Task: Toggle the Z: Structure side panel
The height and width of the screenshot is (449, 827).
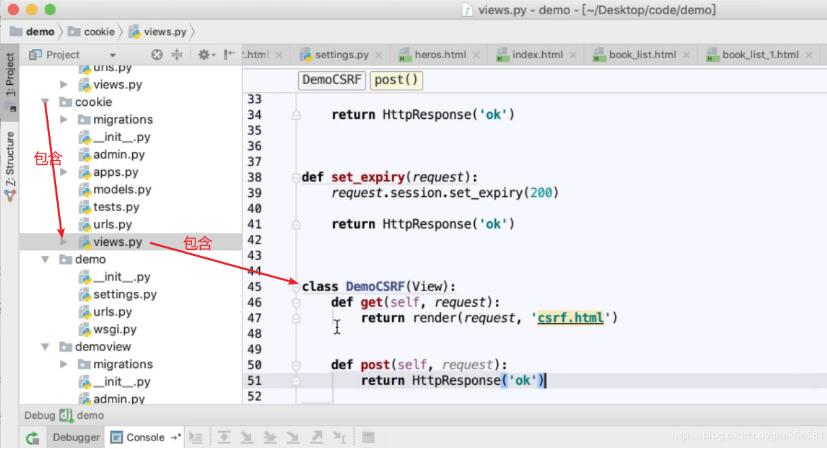Action: coord(10,160)
